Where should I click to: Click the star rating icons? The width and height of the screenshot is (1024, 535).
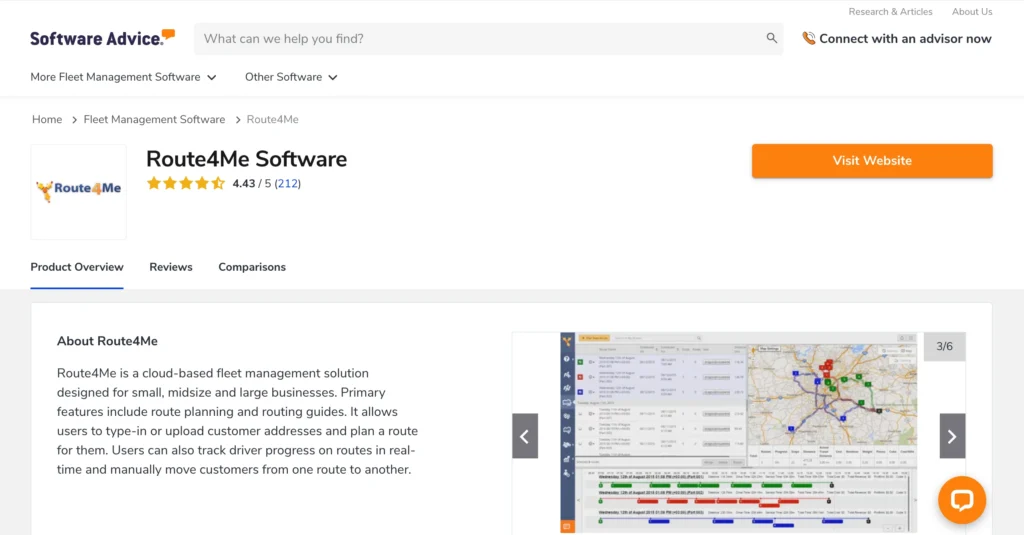coord(185,184)
